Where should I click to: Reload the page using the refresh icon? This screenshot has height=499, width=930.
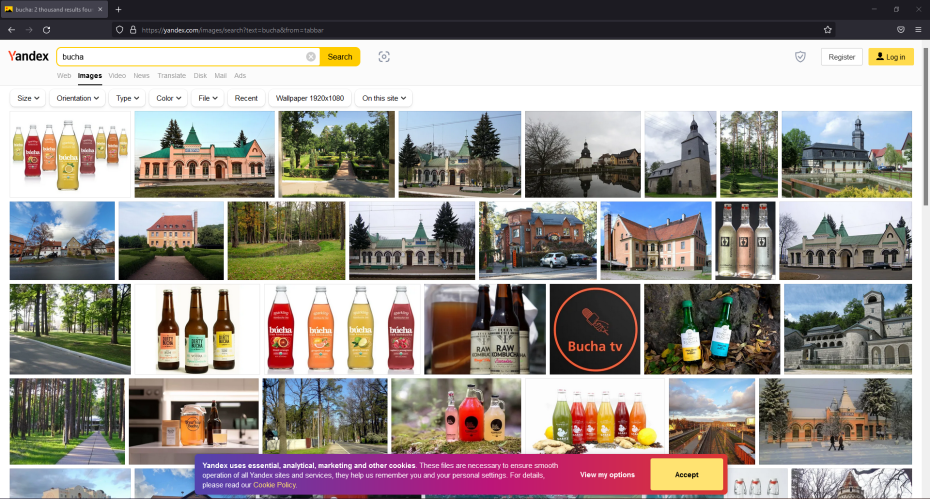[x=46, y=30]
